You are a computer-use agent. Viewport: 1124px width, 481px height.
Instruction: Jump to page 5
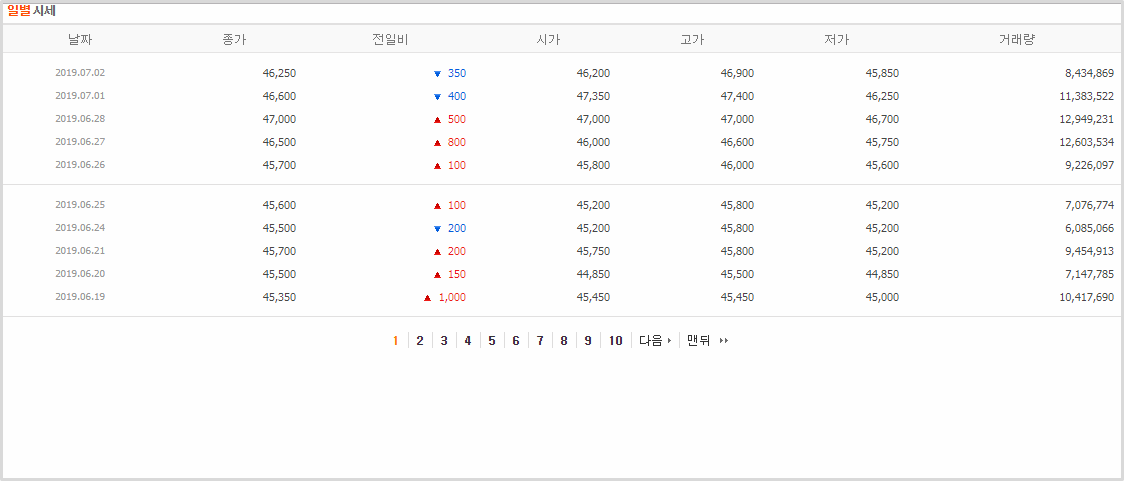tap(492, 340)
